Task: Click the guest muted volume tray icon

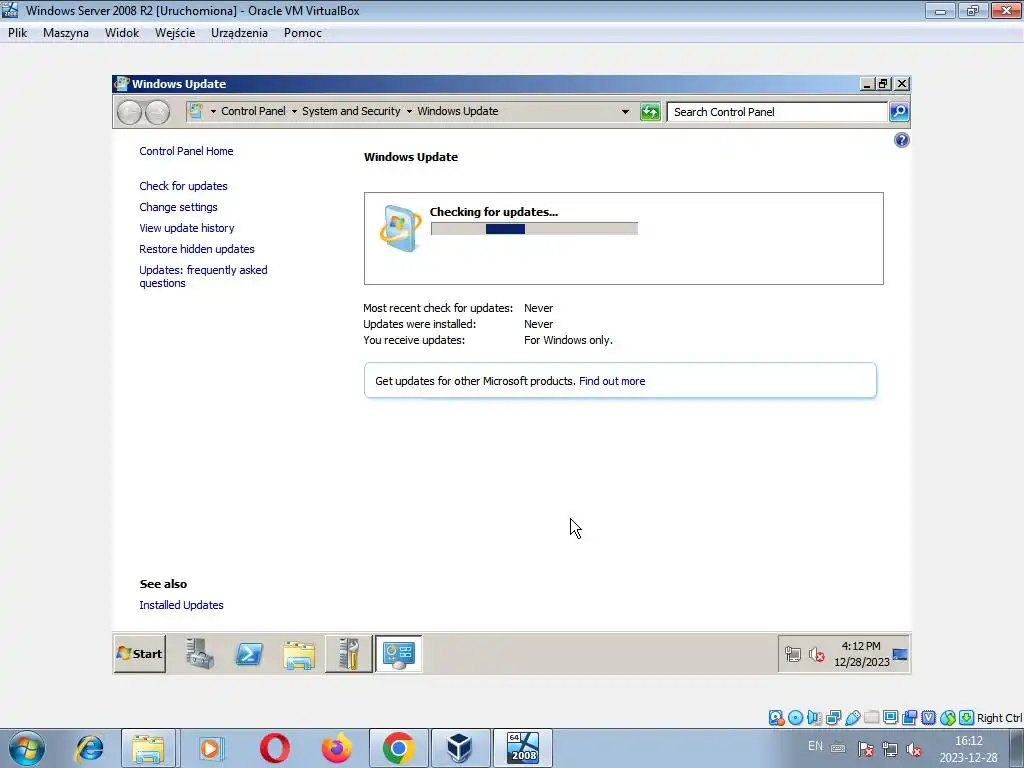Action: 816,654
